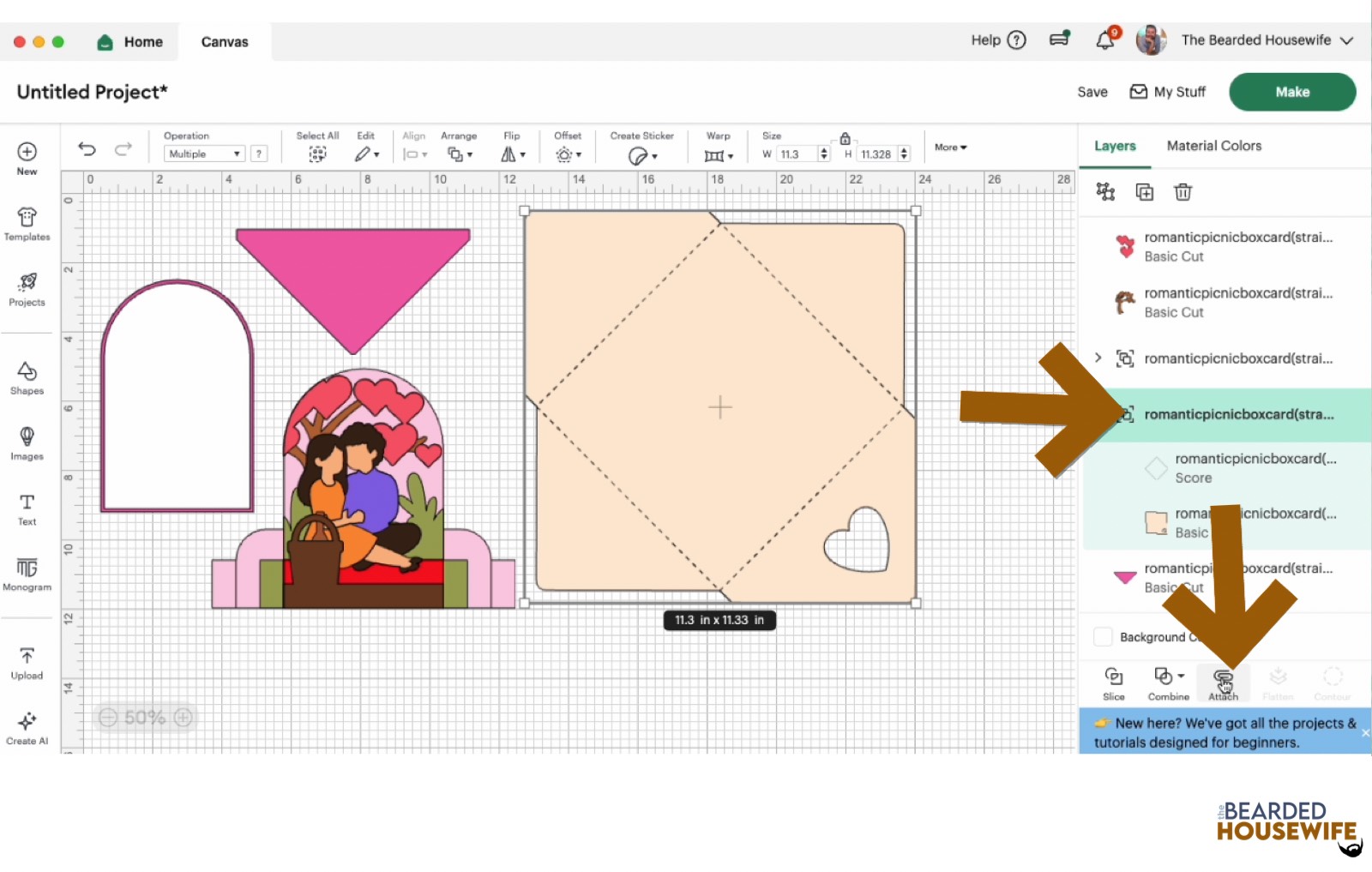The width and height of the screenshot is (1372, 872).
Task: Check the Background Color checkbox
Action: 1103,636
